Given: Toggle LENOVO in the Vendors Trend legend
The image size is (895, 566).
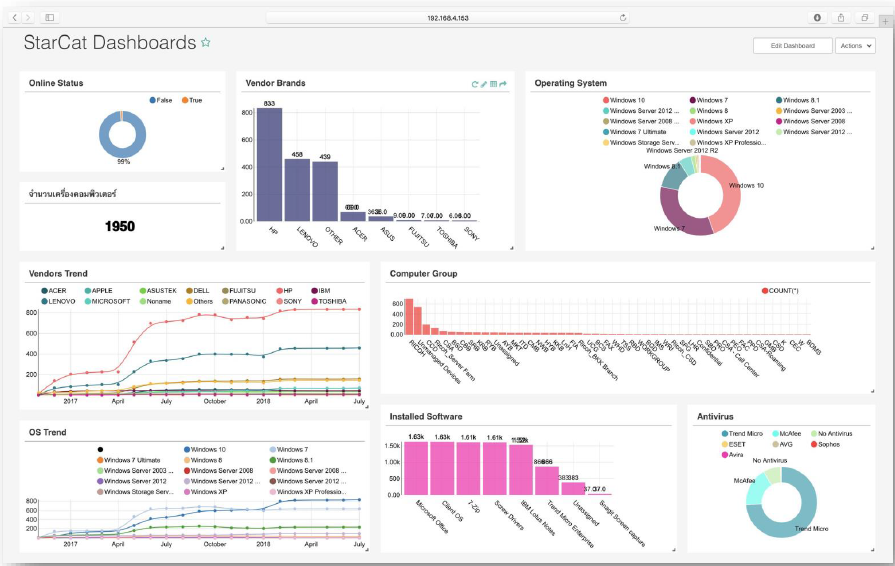Looking at the screenshot, I should [58, 301].
